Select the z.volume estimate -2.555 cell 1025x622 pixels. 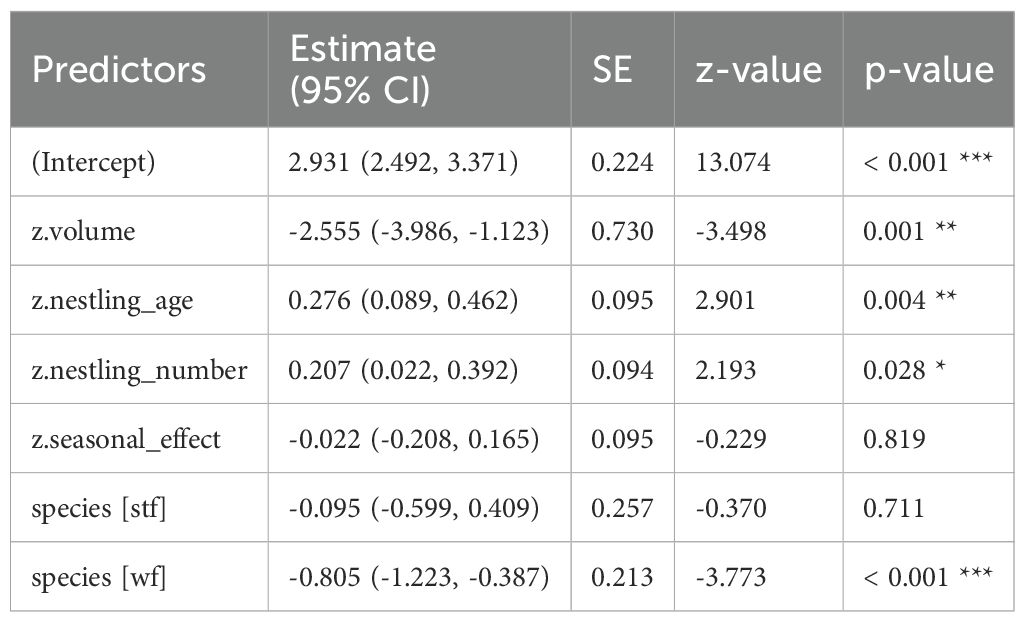coord(419,231)
